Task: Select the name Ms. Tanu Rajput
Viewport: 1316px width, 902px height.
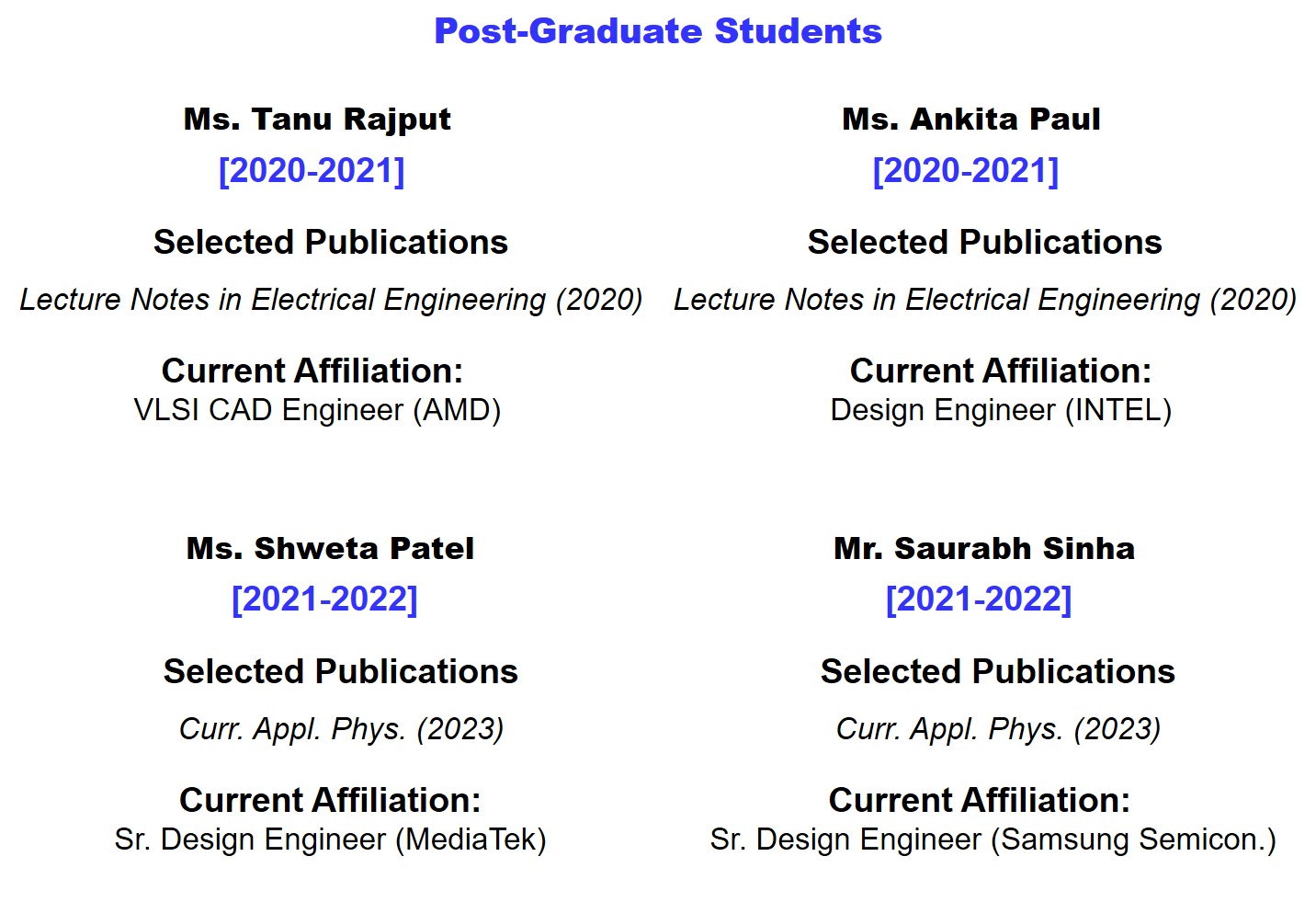Action: [317, 119]
